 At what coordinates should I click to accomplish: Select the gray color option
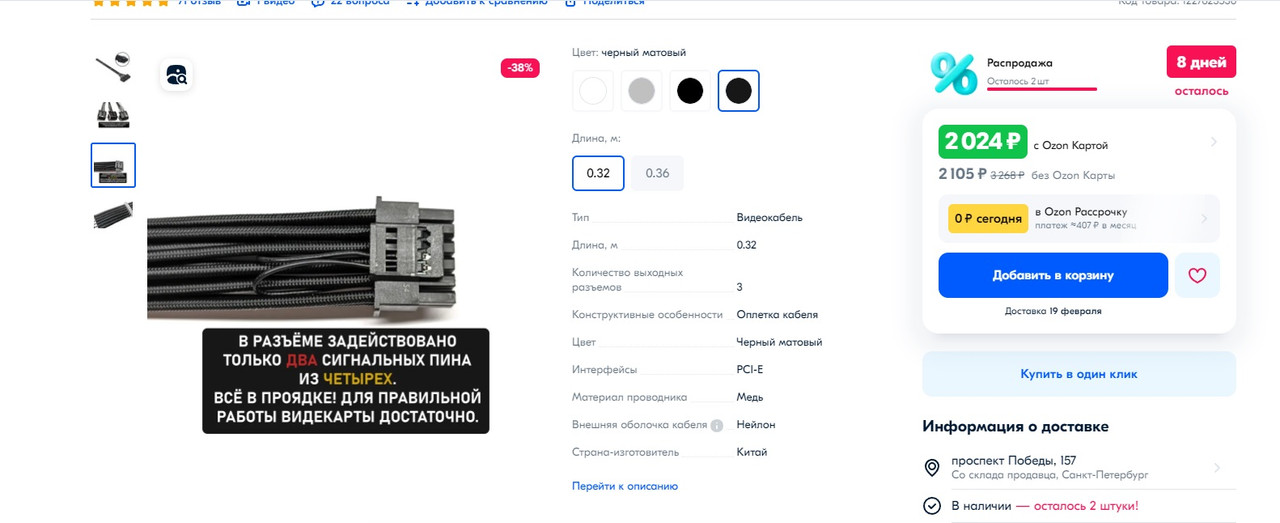point(641,91)
